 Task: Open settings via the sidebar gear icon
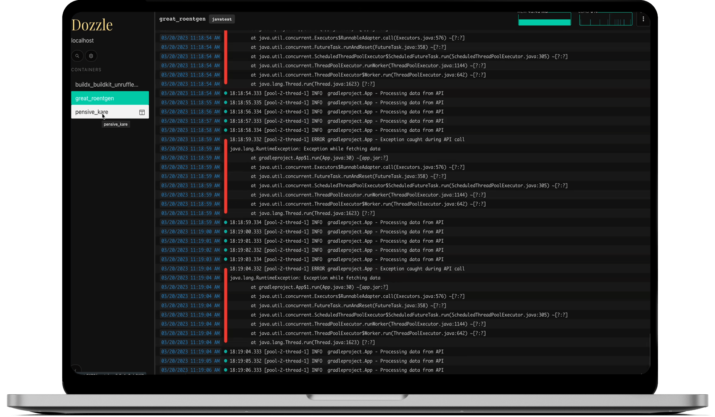89,57
